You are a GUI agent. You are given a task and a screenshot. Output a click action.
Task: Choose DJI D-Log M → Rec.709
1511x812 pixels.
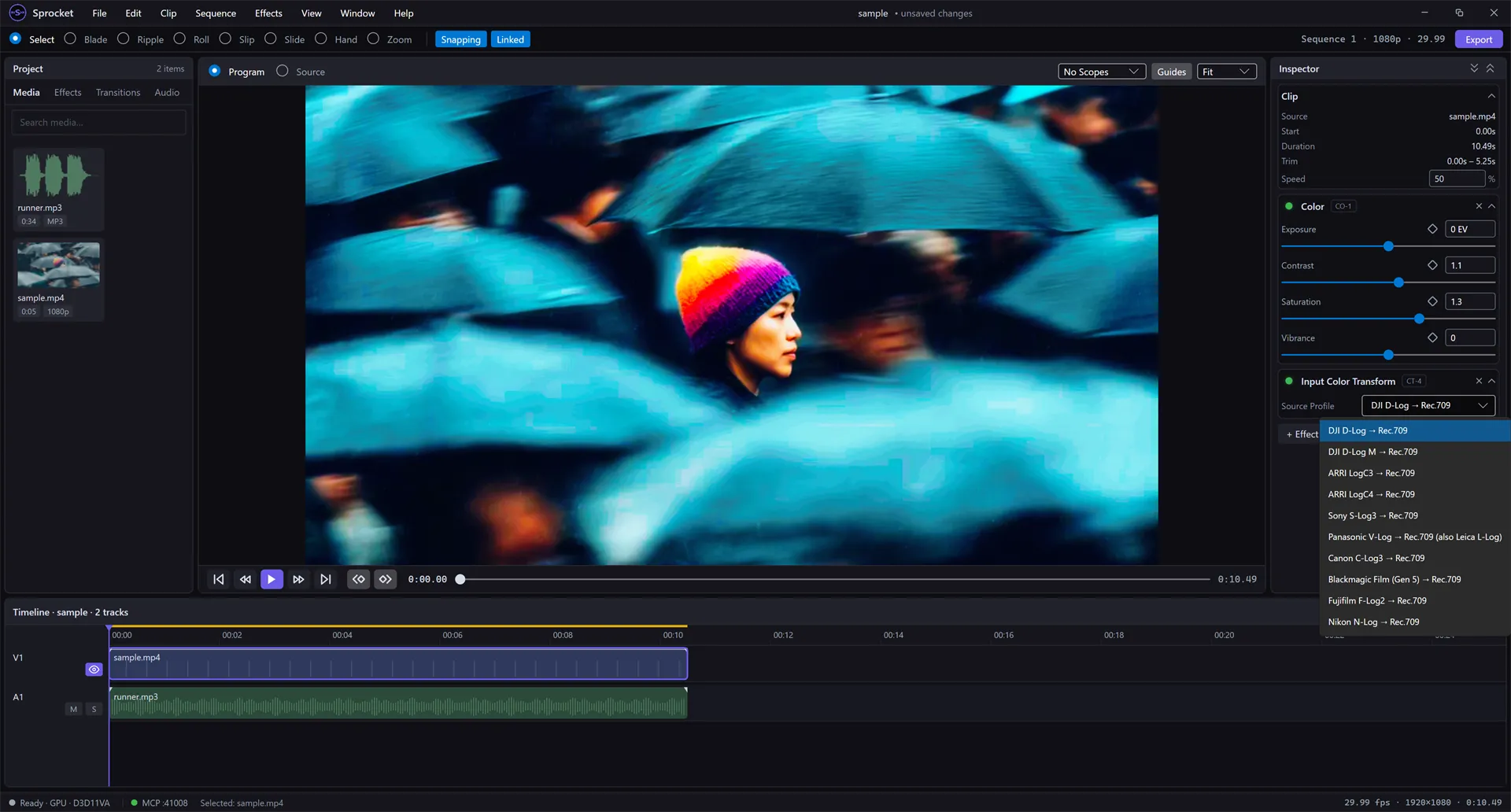1415,452
